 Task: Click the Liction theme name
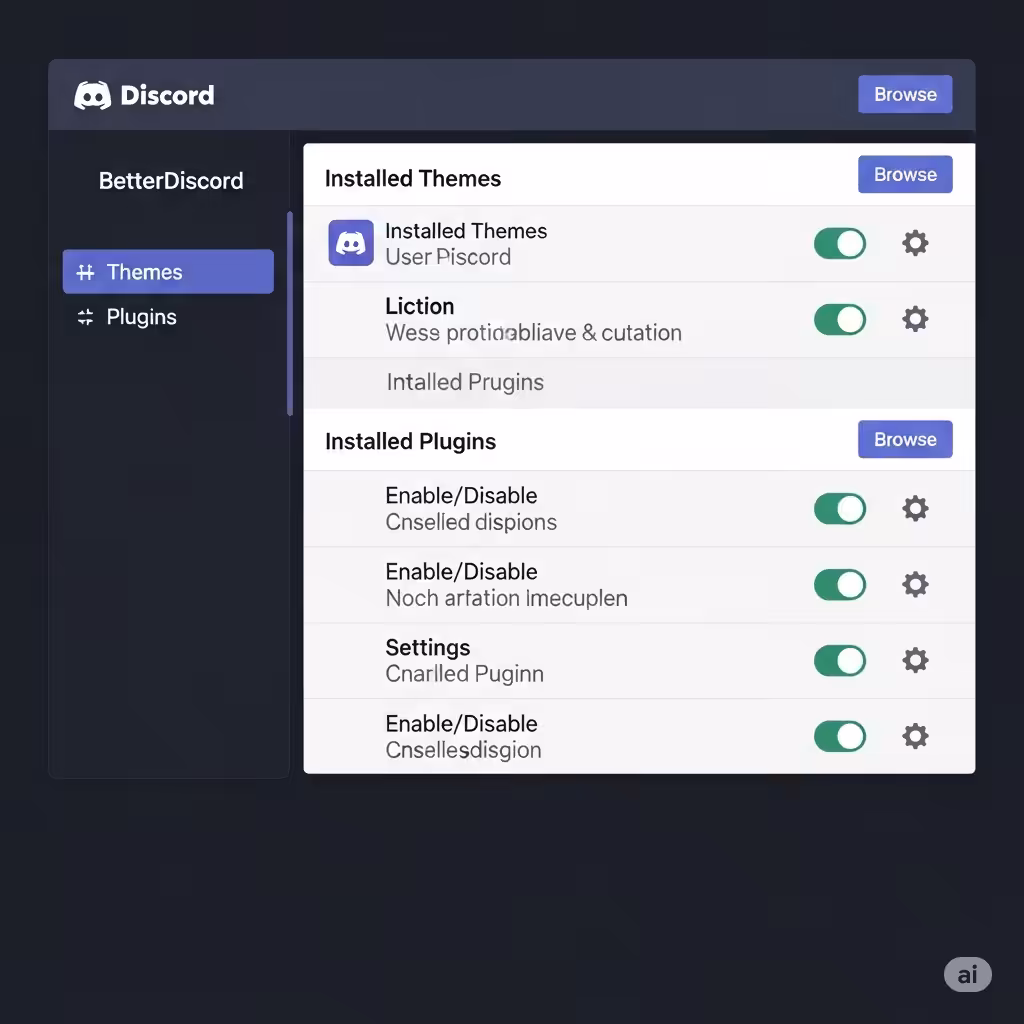click(419, 306)
